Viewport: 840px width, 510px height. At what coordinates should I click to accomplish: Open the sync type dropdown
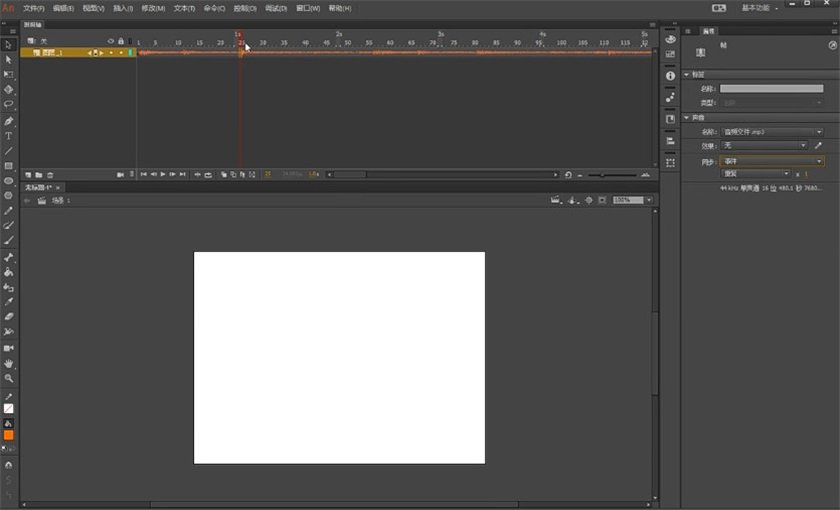(772, 161)
